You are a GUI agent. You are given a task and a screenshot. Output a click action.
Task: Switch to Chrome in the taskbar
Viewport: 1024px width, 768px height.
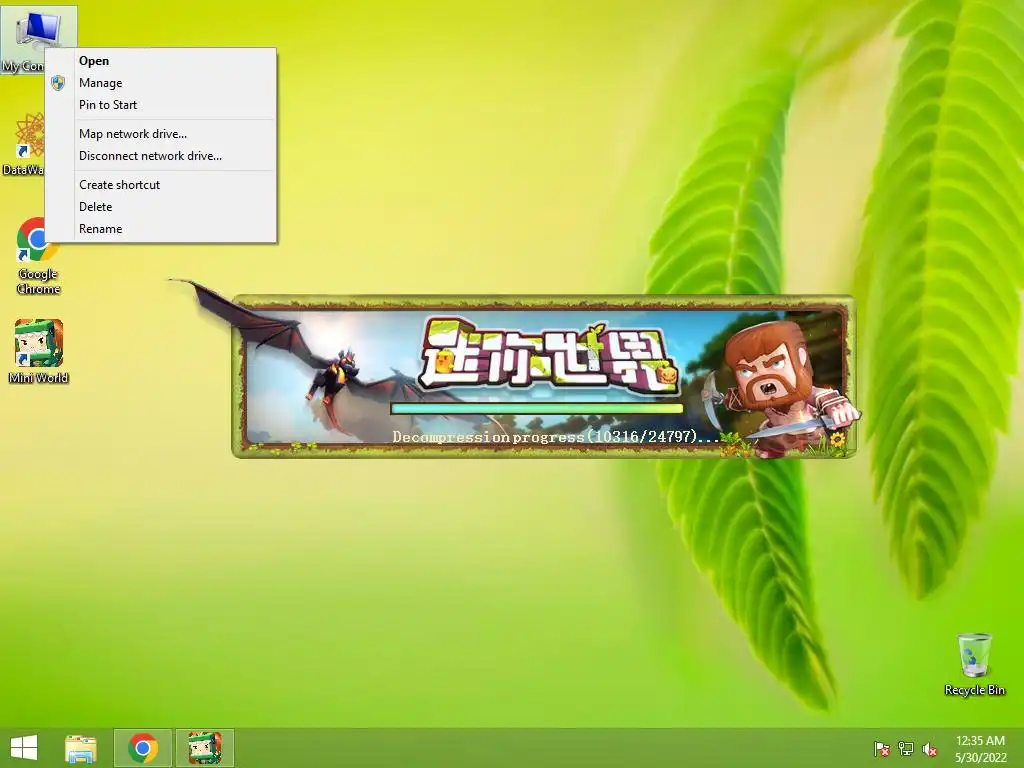point(143,748)
